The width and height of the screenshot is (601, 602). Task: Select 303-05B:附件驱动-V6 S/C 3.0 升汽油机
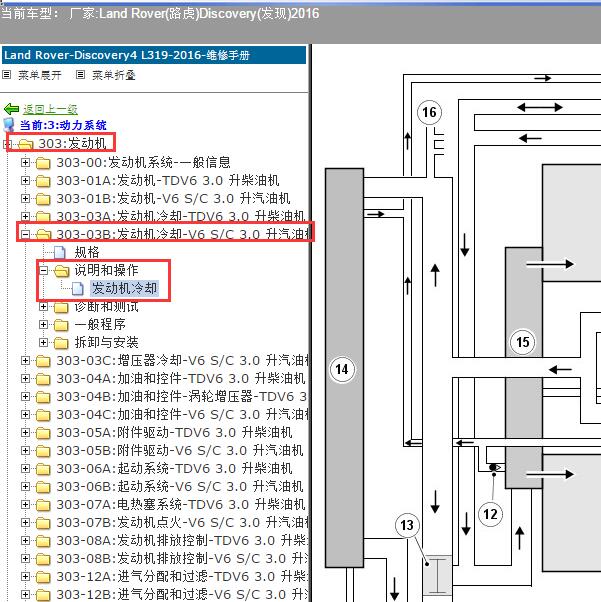[x=180, y=451]
